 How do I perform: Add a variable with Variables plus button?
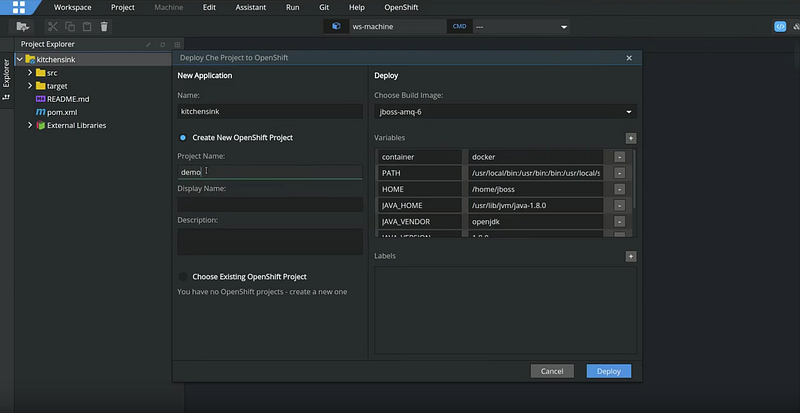click(631, 138)
